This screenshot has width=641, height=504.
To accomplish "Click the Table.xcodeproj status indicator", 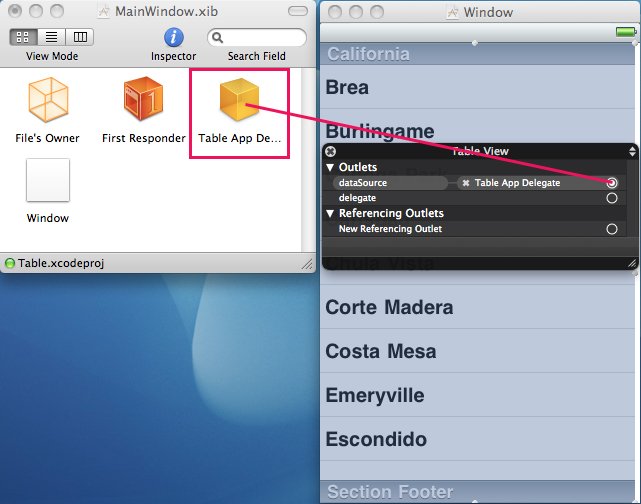I will click(9, 263).
